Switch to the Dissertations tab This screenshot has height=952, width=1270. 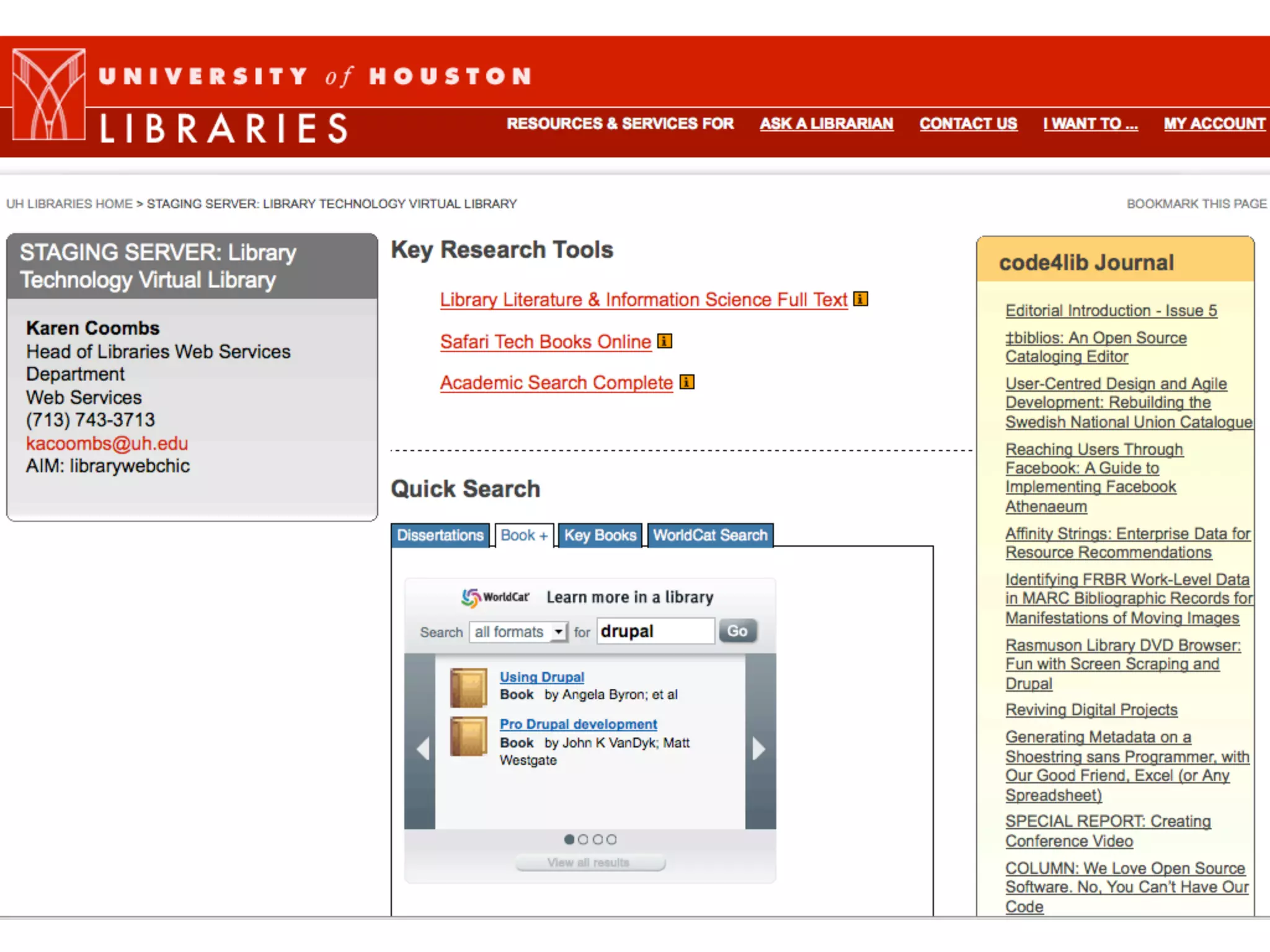(x=440, y=535)
